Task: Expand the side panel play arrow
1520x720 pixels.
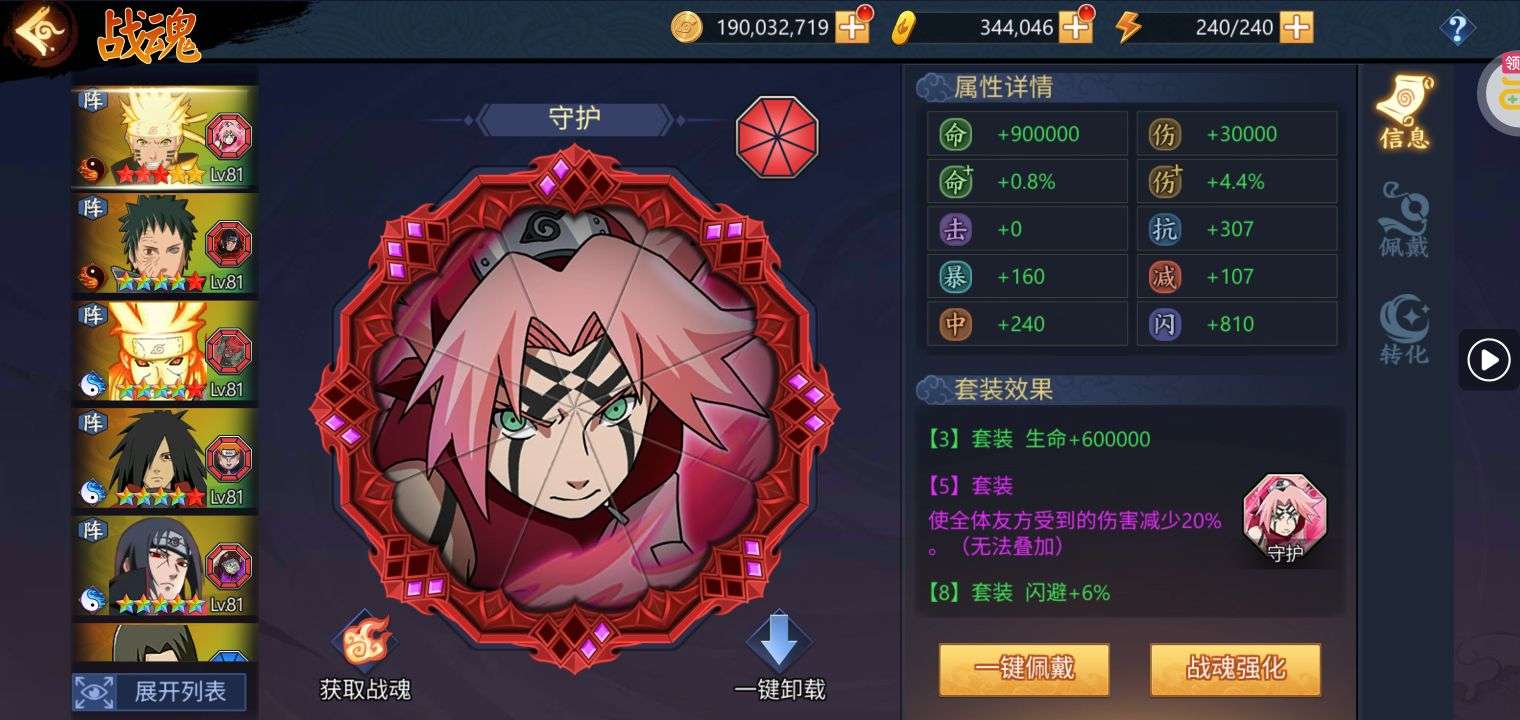Action: pyautogui.click(x=1489, y=360)
